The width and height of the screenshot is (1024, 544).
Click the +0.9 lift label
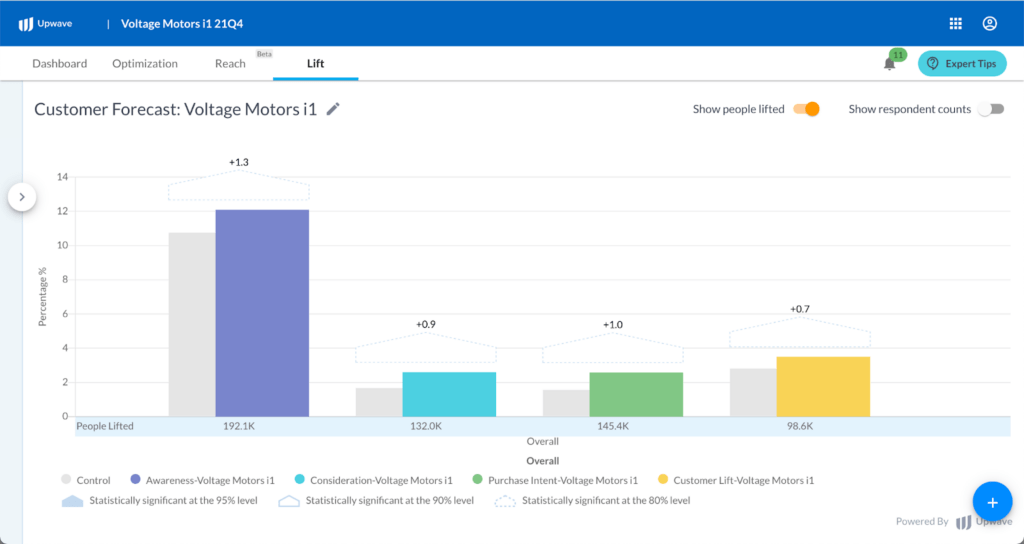click(x=426, y=324)
